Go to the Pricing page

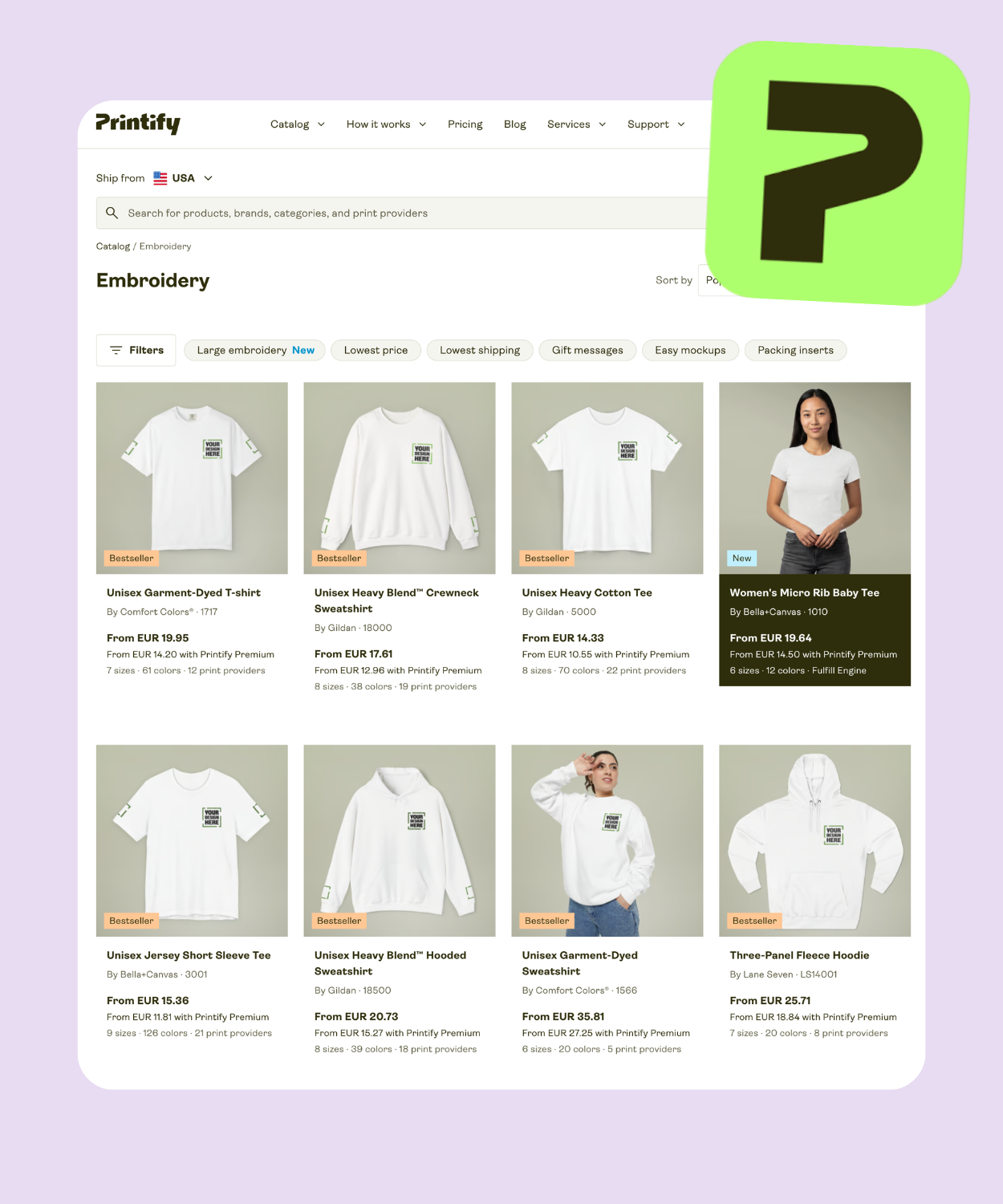click(x=465, y=124)
